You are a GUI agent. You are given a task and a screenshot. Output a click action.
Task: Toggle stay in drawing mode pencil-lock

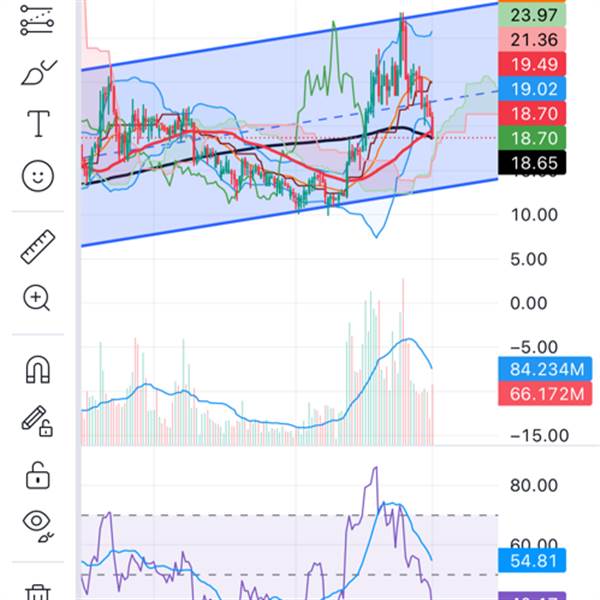[37, 421]
